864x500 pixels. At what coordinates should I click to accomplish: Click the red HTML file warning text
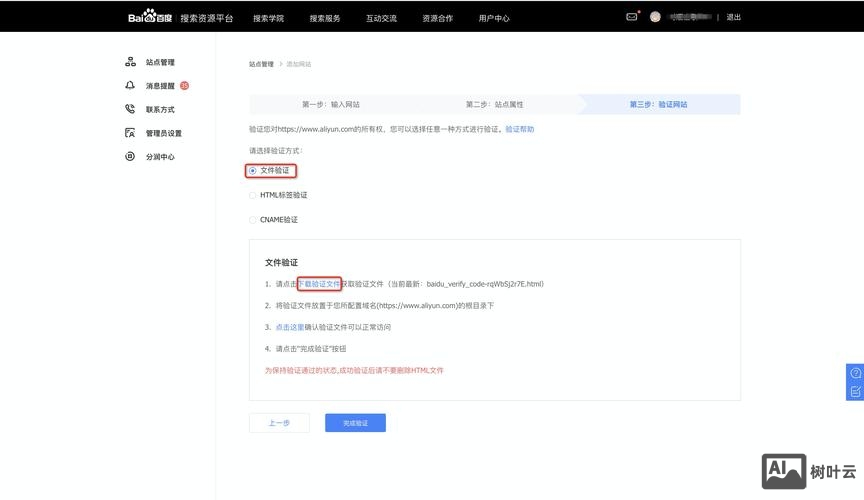tap(354, 370)
